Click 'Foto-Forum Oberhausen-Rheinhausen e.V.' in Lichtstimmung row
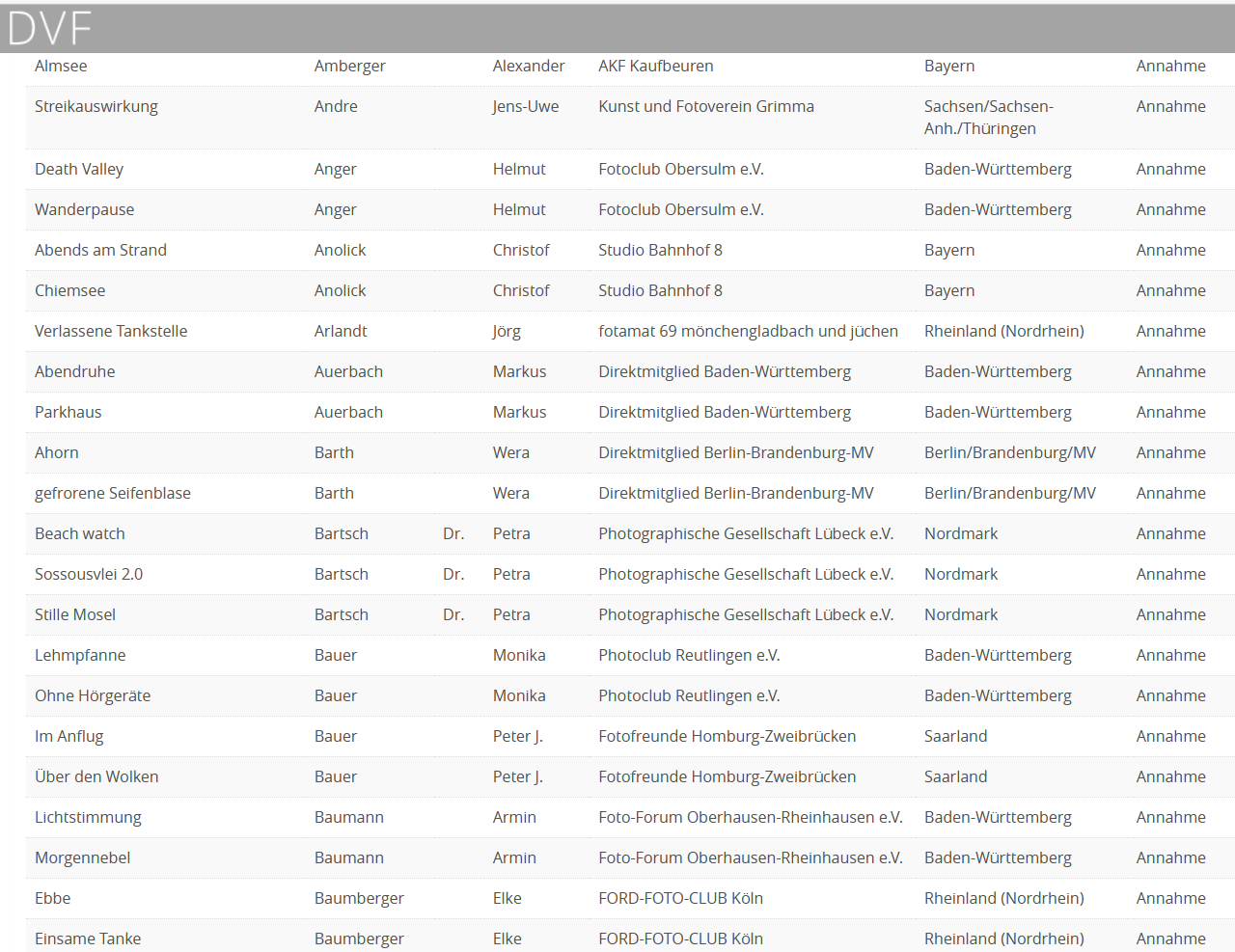Image resolution: width=1235 pixels, height=952 pixels. 751,817
